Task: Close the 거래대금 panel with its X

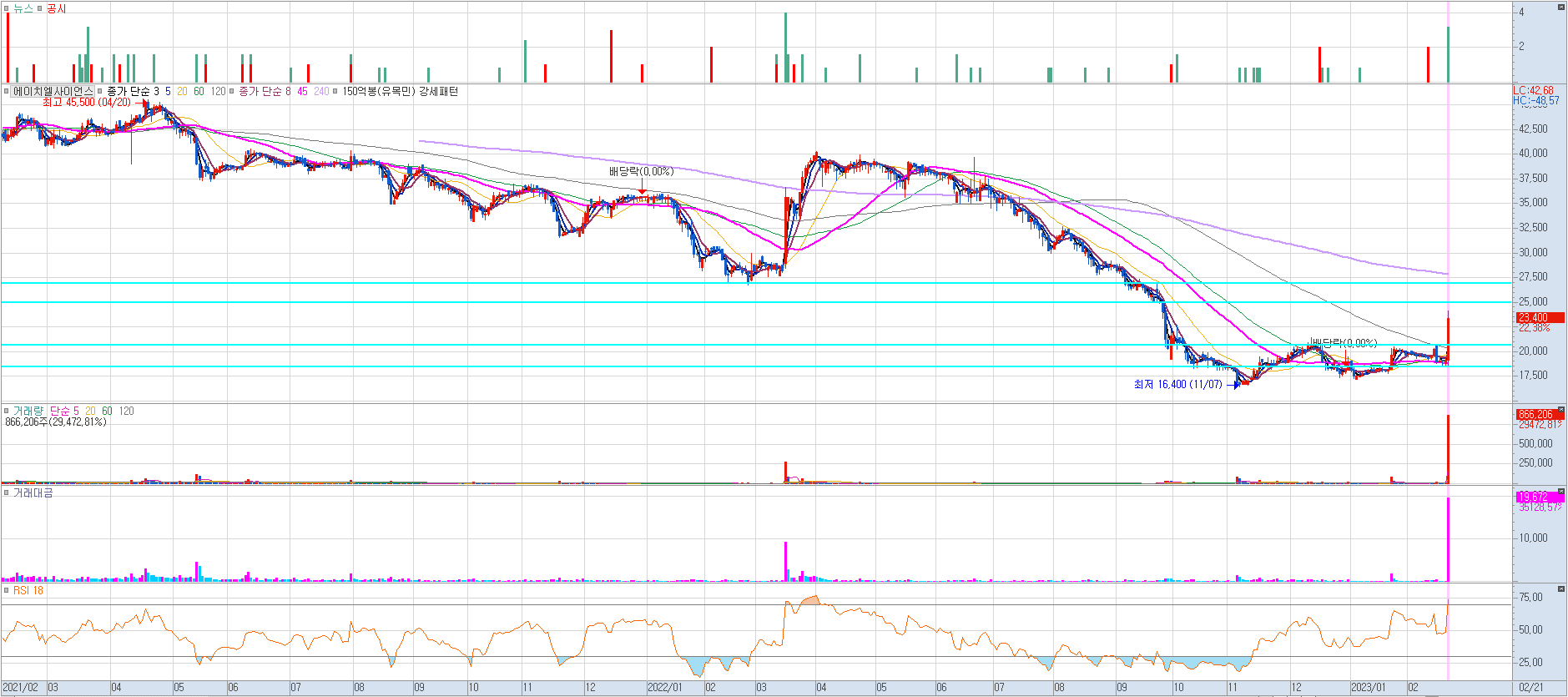Action: pyautogui.click(x=1561, y=492)
